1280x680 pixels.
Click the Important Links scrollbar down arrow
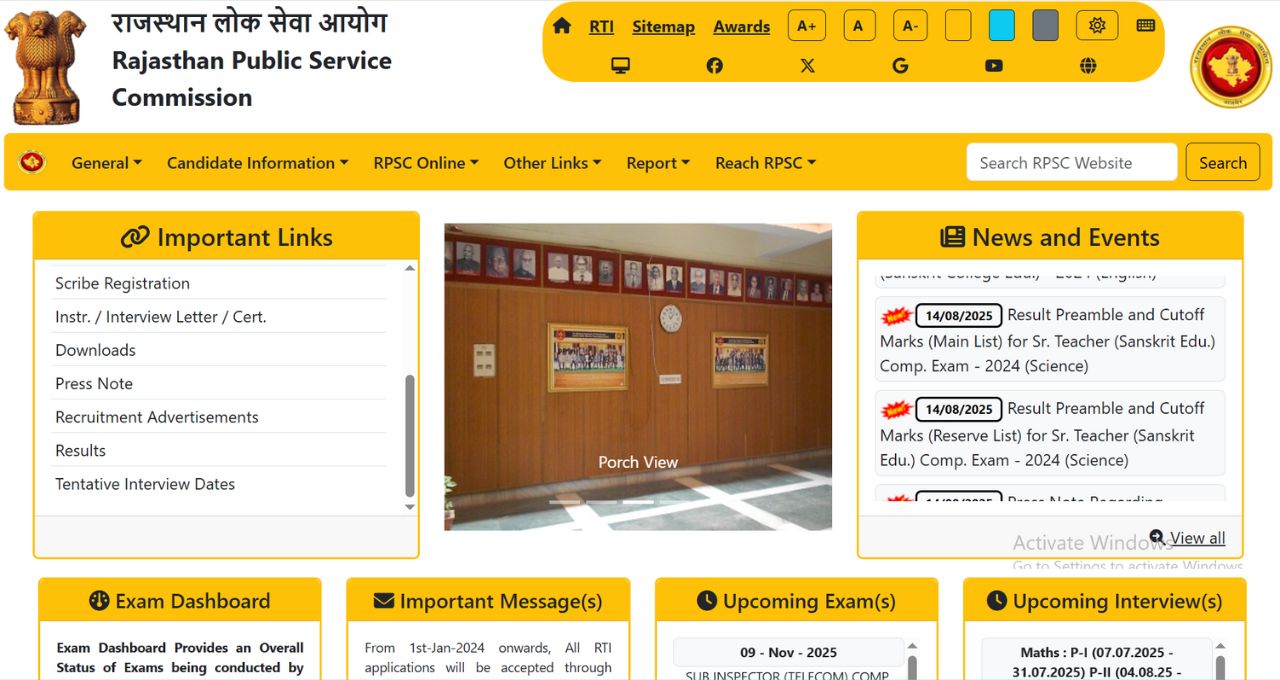(x=409, y=507)
